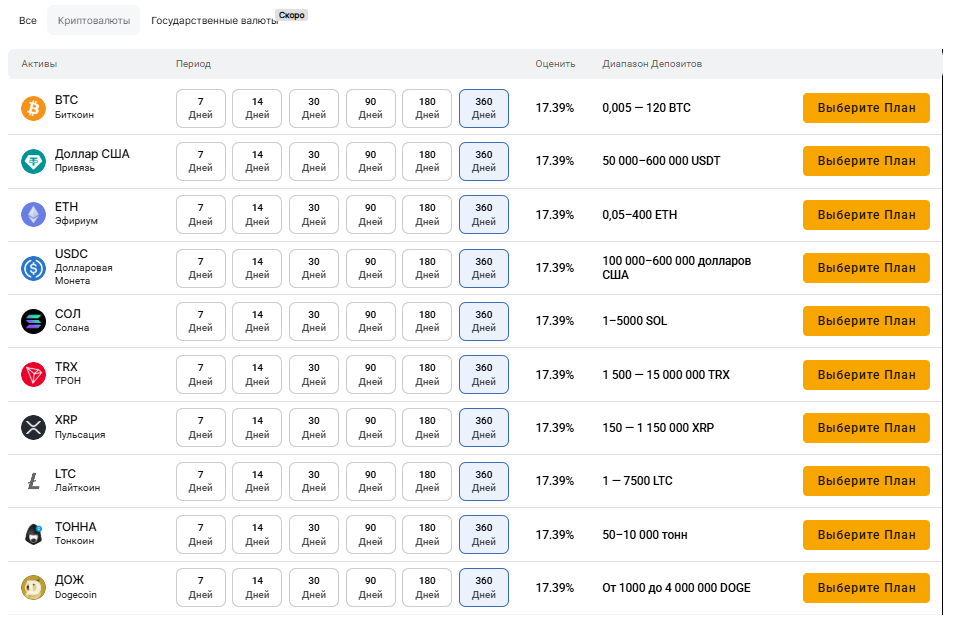Select 14-day period for BTC
The width and height of the screenshot is (961, 623).
[x=257, y=108]
